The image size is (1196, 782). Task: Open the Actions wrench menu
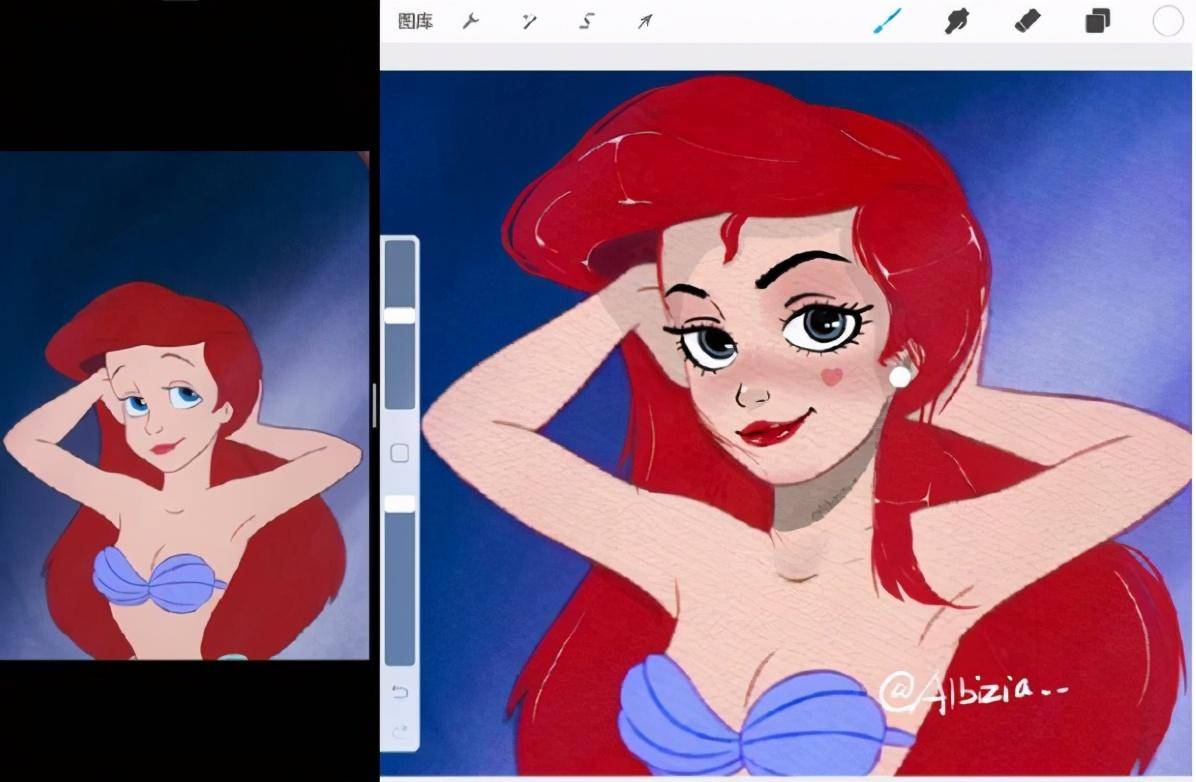pyautogui.click(x=470, y=21)
